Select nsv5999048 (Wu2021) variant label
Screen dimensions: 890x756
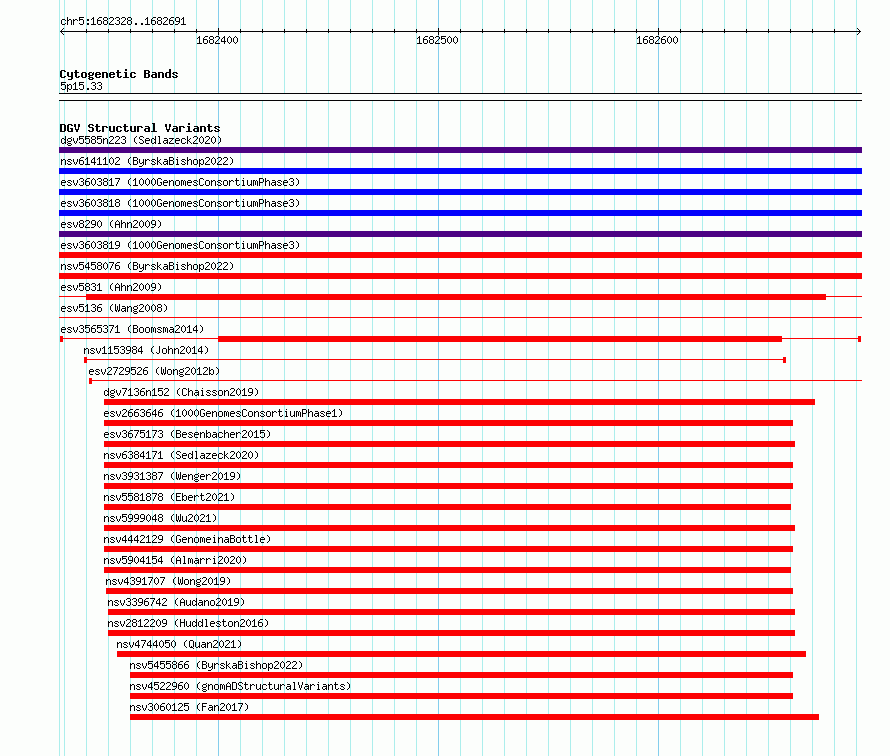160,518
